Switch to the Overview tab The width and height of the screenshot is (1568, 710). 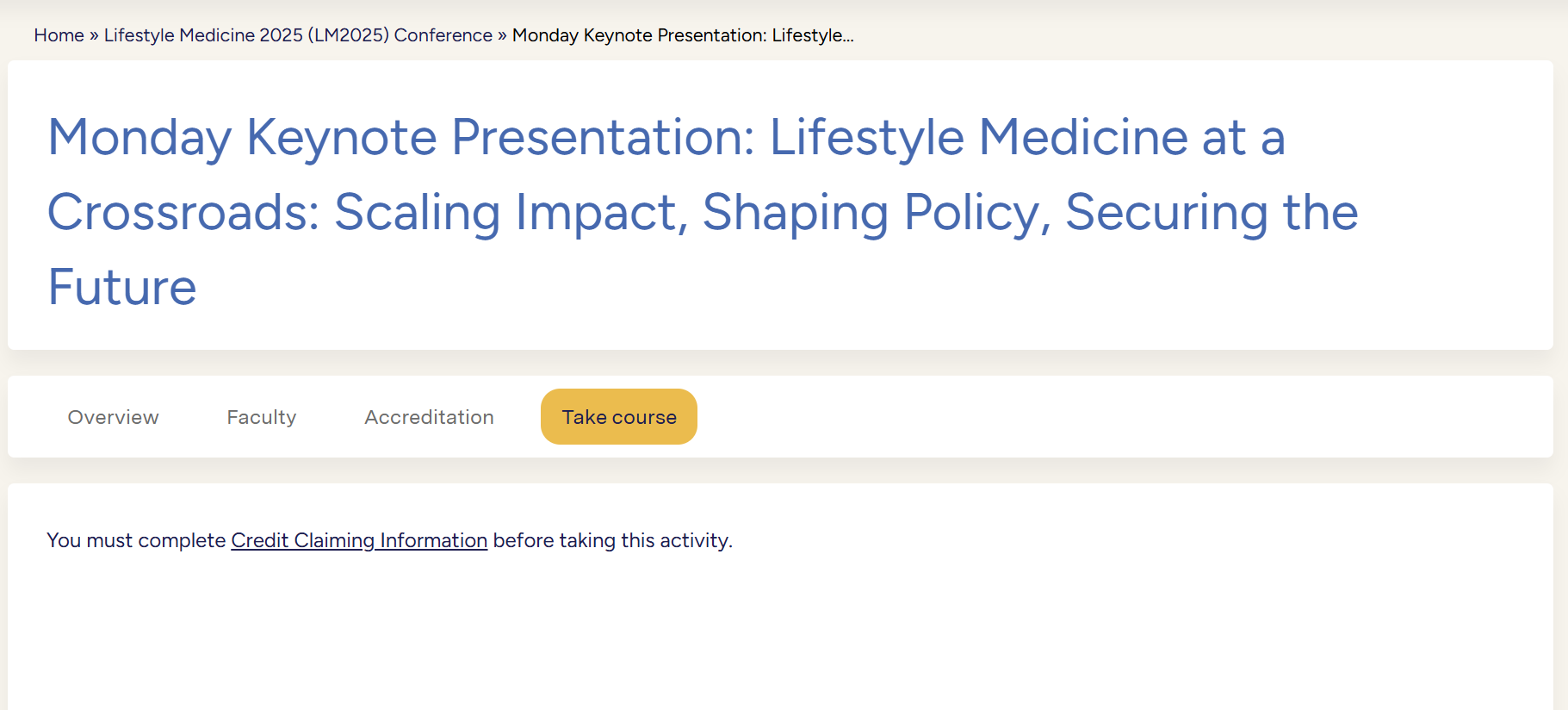pos(113,417)
